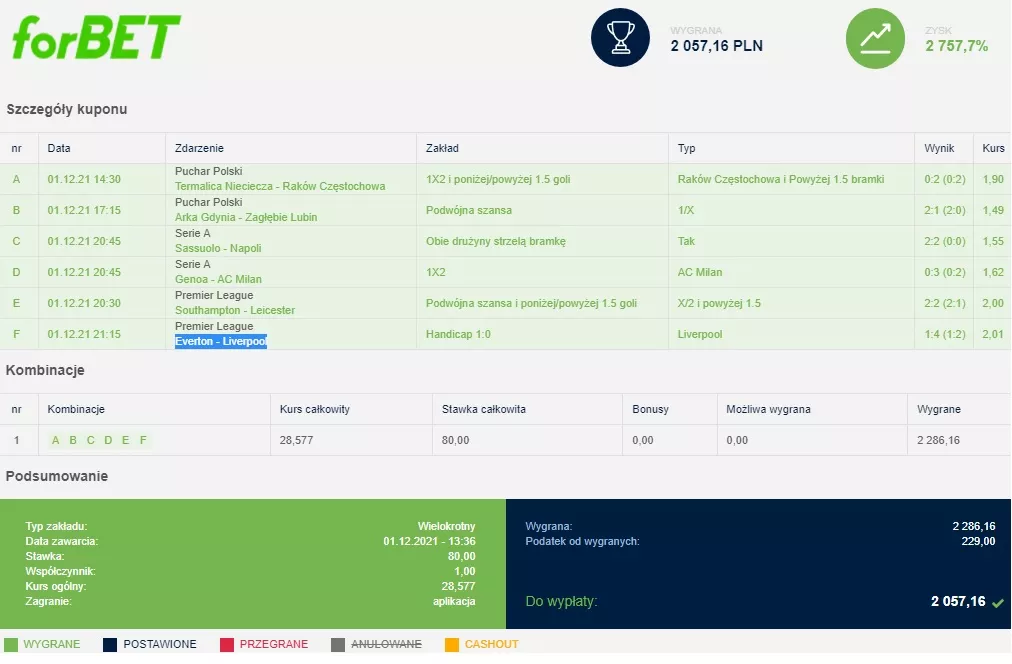1012x664 pixels.
Task: Select combination letter F in Kombinacje row
Action: point(143,440)
